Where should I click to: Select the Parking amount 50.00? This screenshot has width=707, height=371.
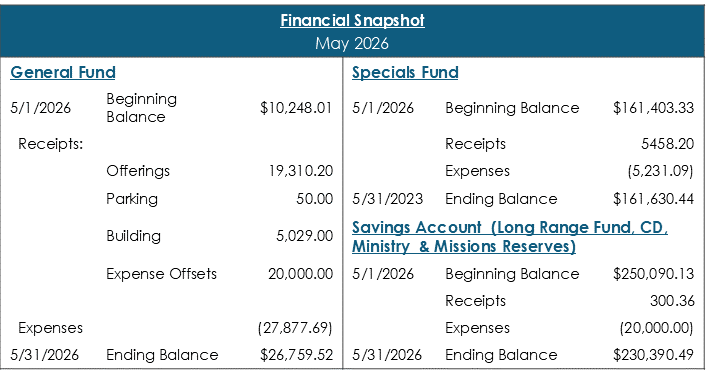click(x=314, y=199)
